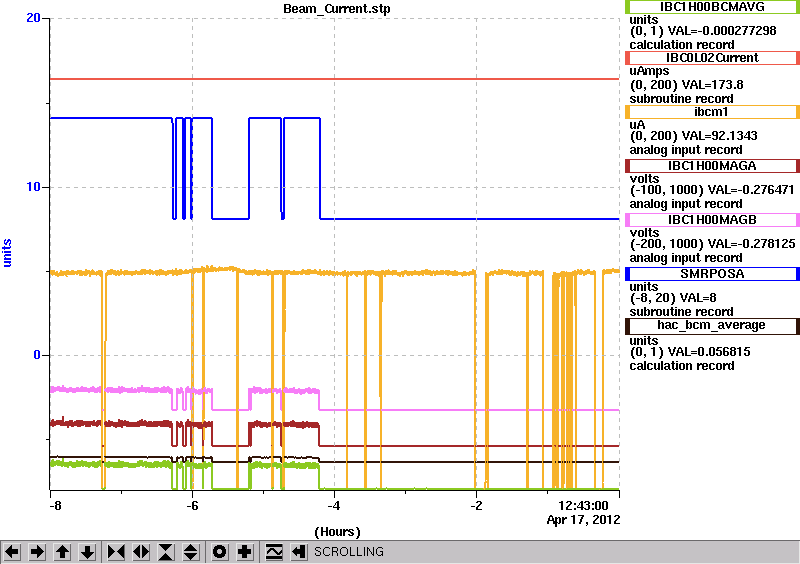Zoom in on value axis (hourglass triangles)

(x=166, y=552)
